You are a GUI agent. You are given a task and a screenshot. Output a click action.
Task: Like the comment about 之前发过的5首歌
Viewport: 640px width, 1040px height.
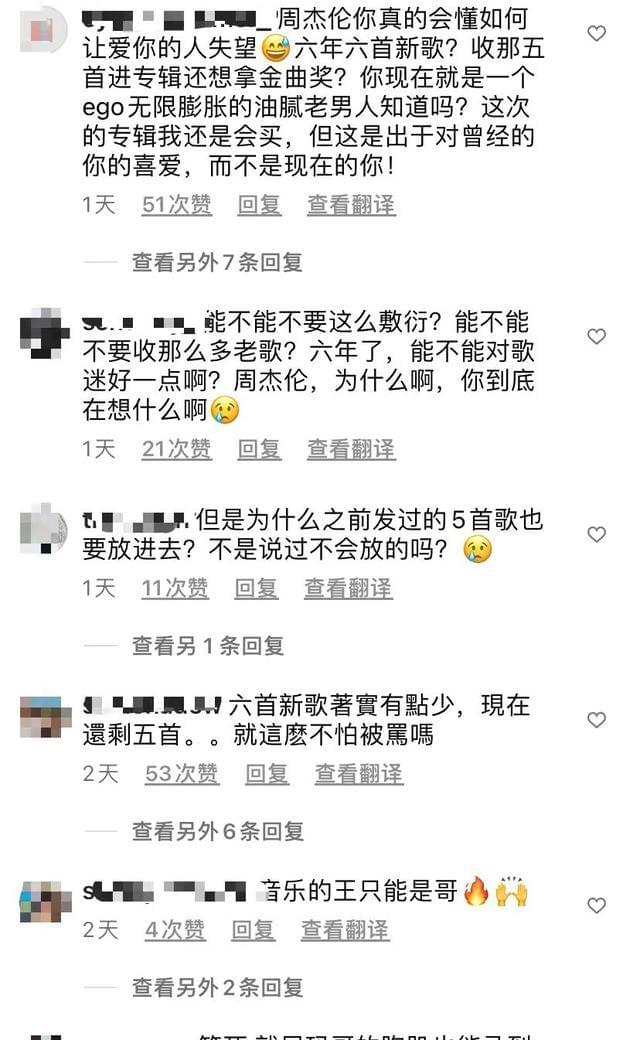click(x=597, y=534)
